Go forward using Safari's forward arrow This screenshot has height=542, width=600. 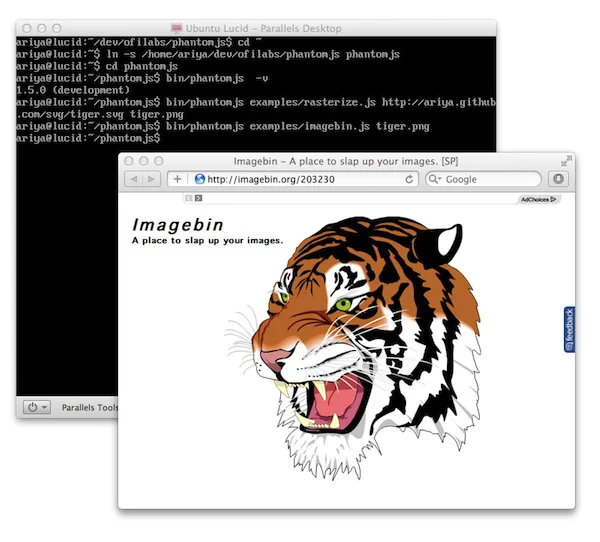(x=152, y=179)
